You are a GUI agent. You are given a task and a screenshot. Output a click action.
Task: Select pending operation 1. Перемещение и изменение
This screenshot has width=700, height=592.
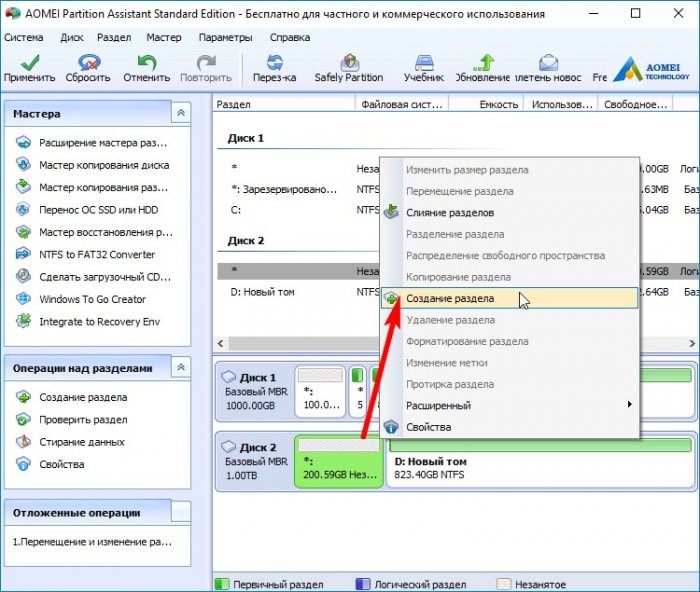92,542
